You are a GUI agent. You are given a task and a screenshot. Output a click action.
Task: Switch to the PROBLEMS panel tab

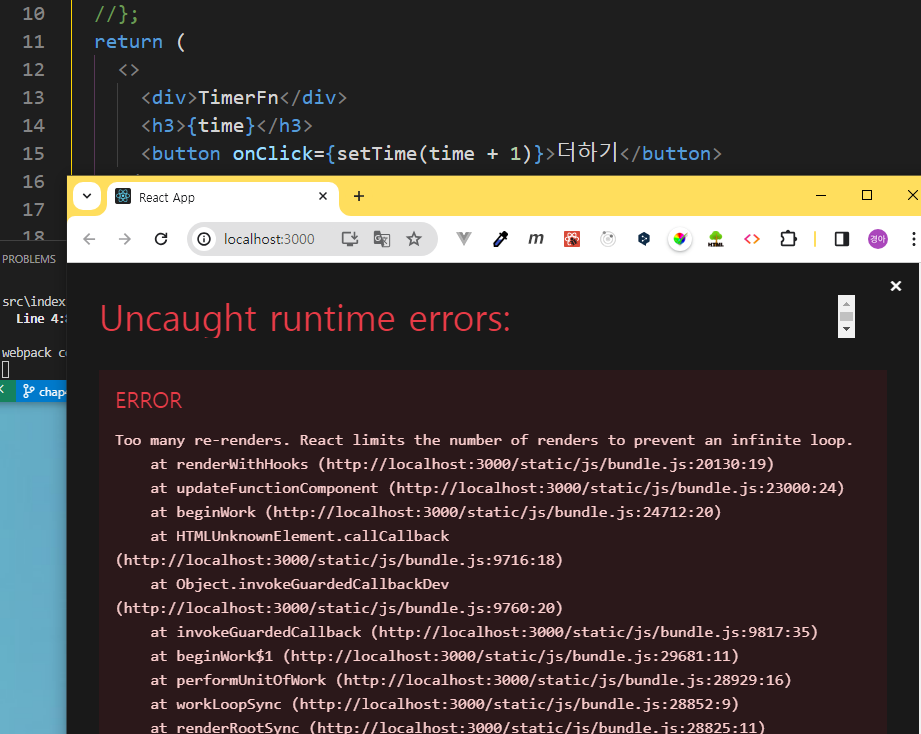coord(29,259)
